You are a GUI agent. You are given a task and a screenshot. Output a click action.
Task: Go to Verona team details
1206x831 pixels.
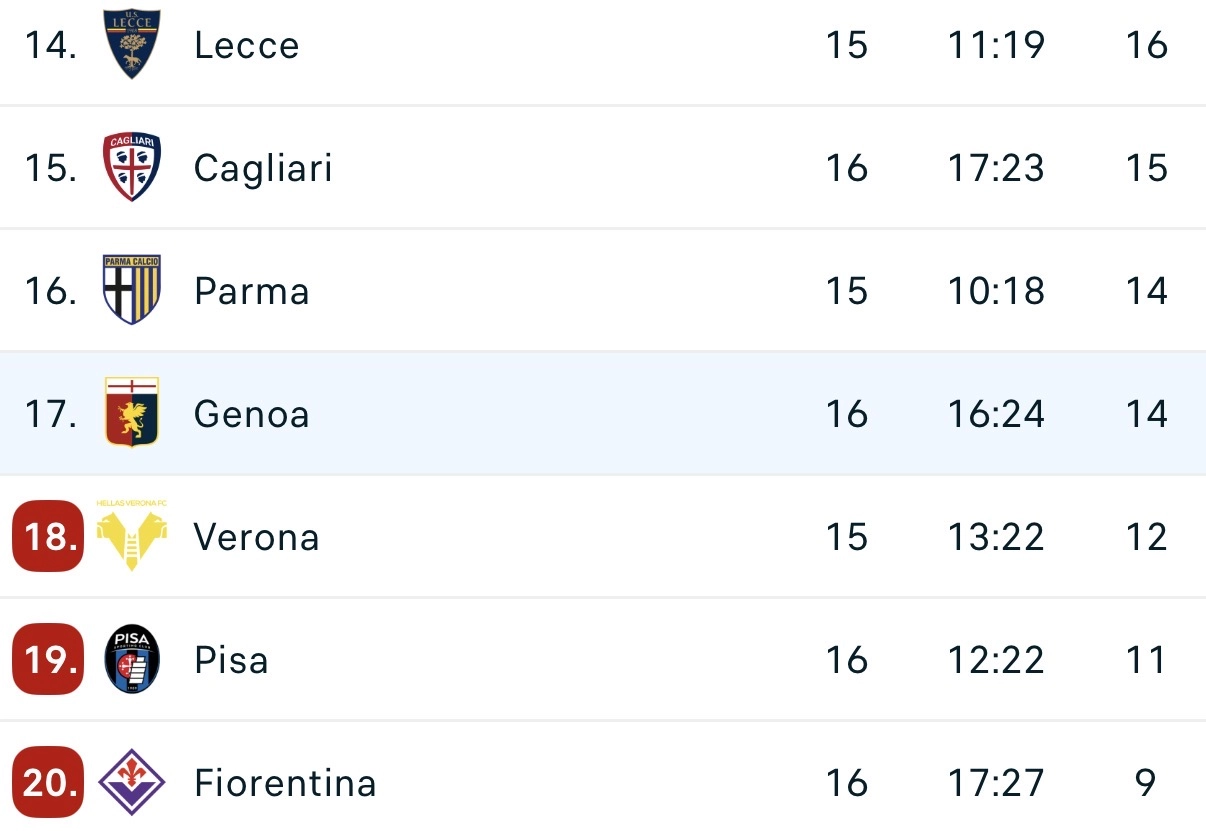click(x=257, y=538)
